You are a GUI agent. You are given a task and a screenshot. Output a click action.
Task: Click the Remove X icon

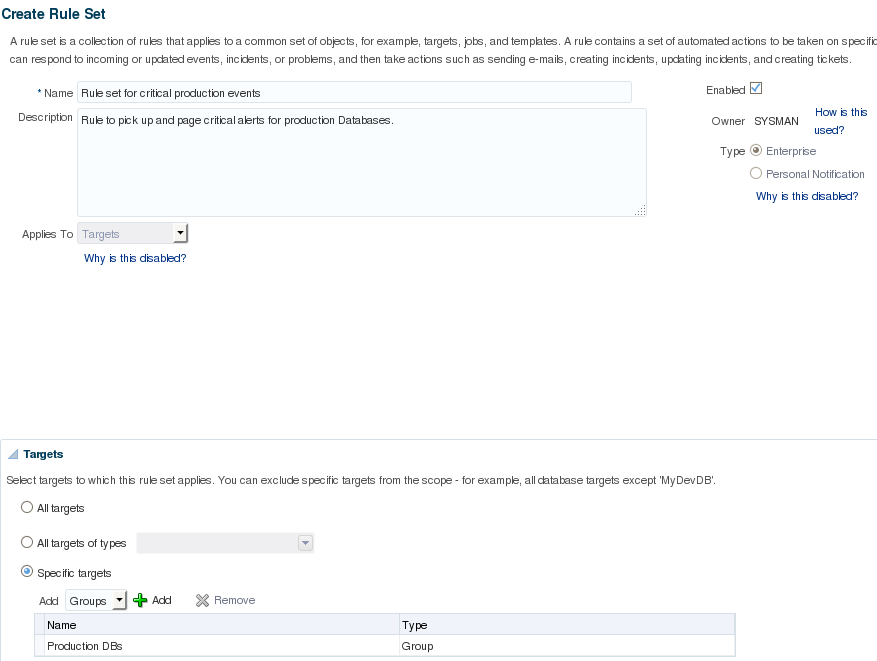pos(202,600)
